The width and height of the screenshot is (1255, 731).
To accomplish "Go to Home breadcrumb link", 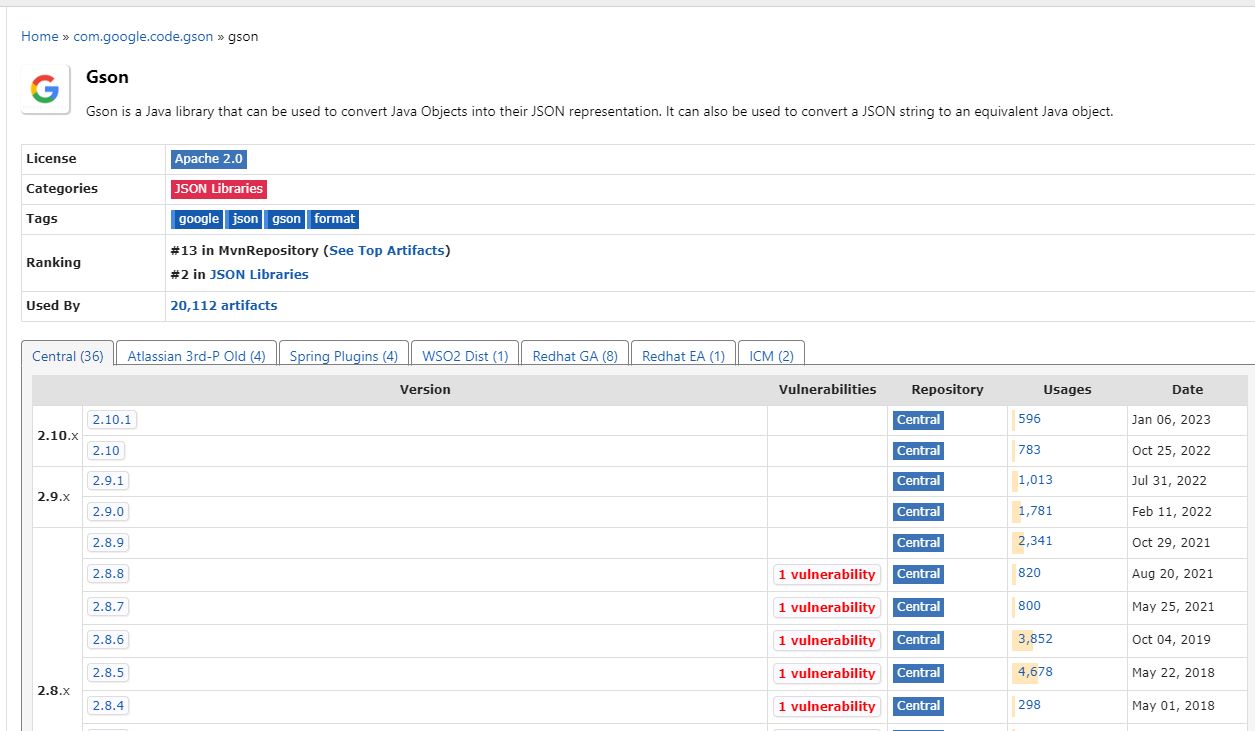I will point(40,36).
